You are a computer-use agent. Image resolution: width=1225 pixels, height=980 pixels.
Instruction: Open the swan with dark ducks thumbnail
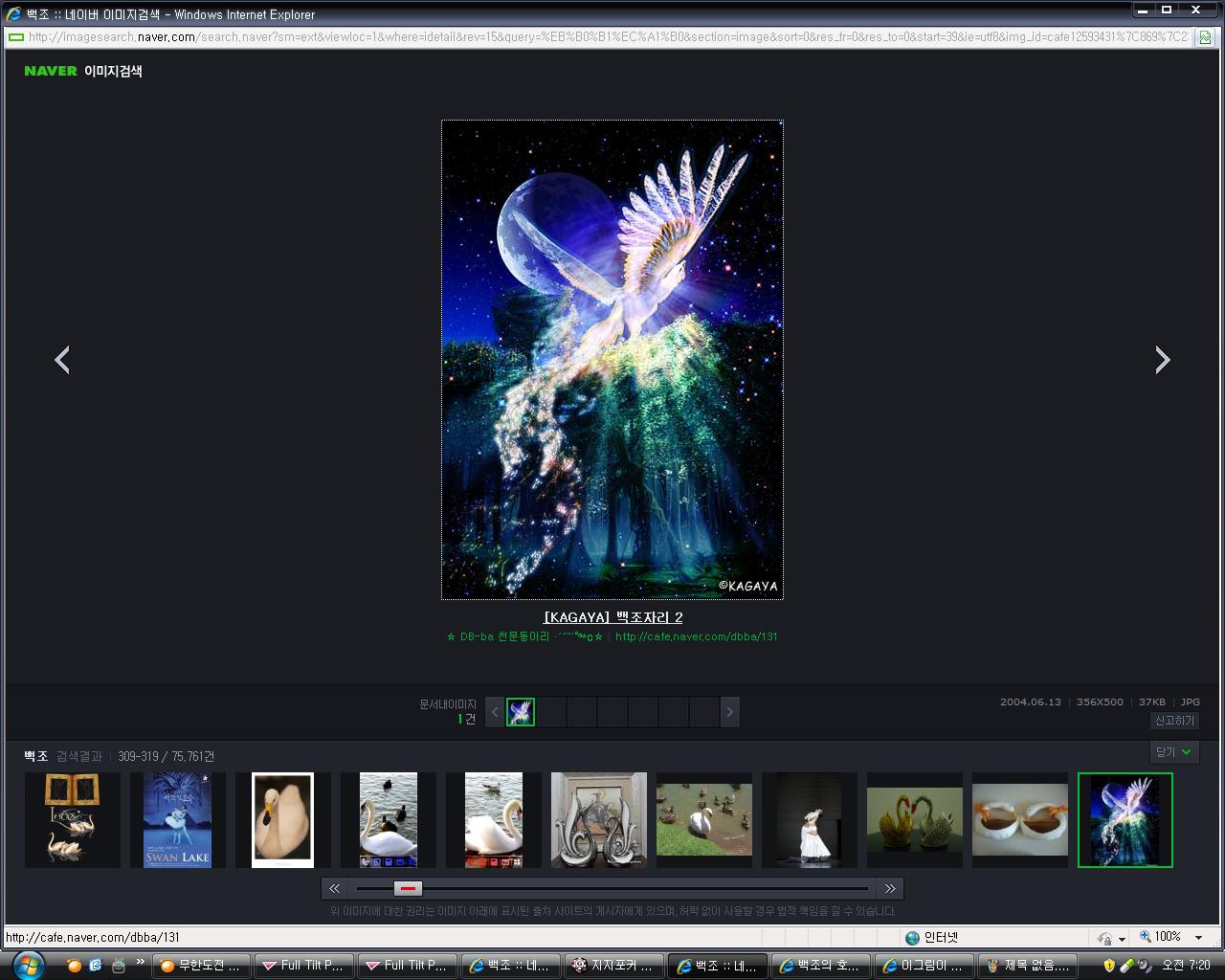389,820
